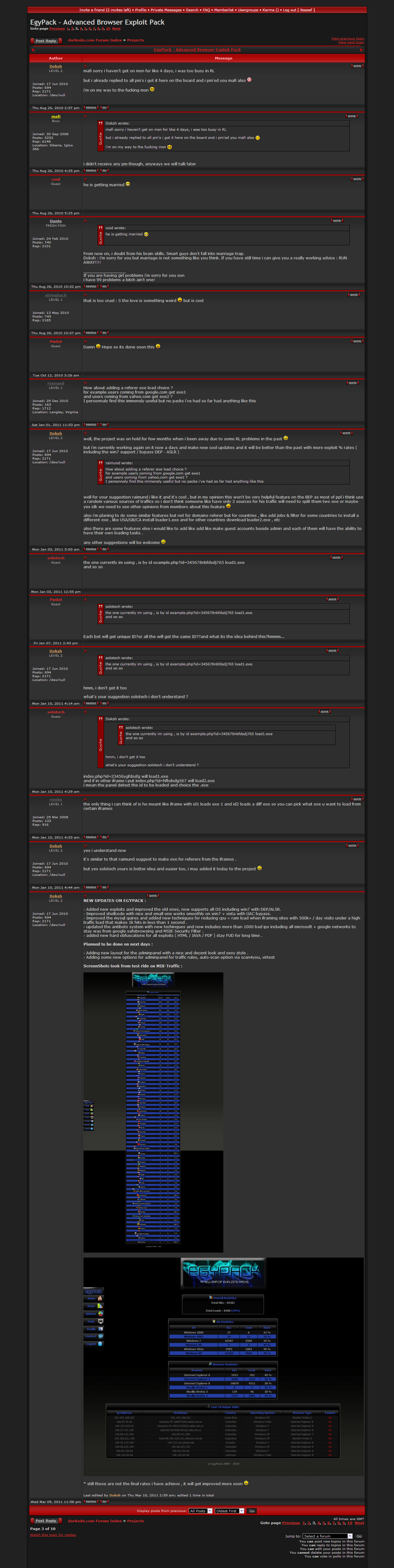Click quote icon on mafi's post
This screenshot has width=394, height=1568.
pos(352,116)
